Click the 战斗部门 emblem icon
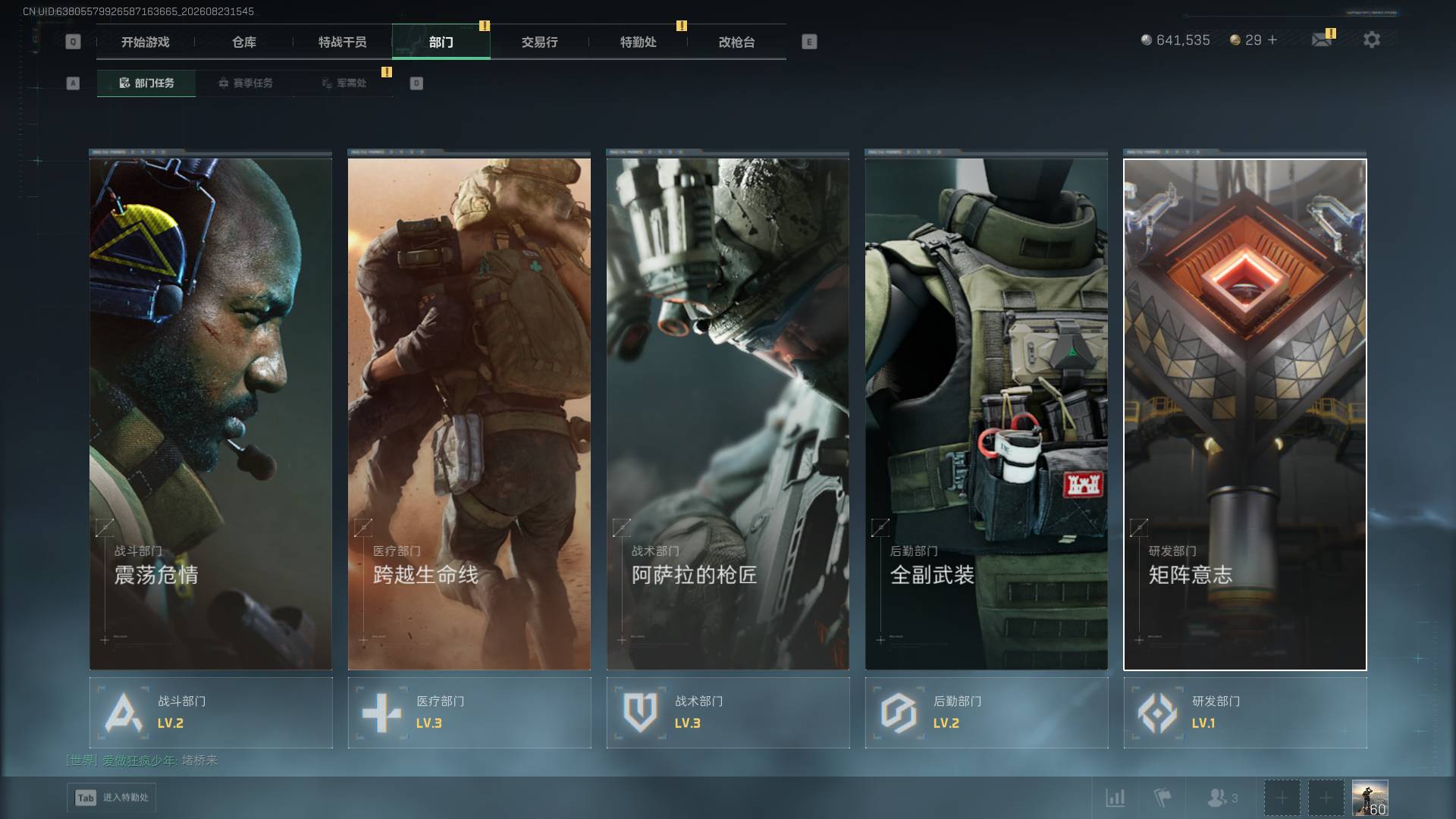Image resolution: width=1456 pixels, height=819 pixels. (124, 712)
